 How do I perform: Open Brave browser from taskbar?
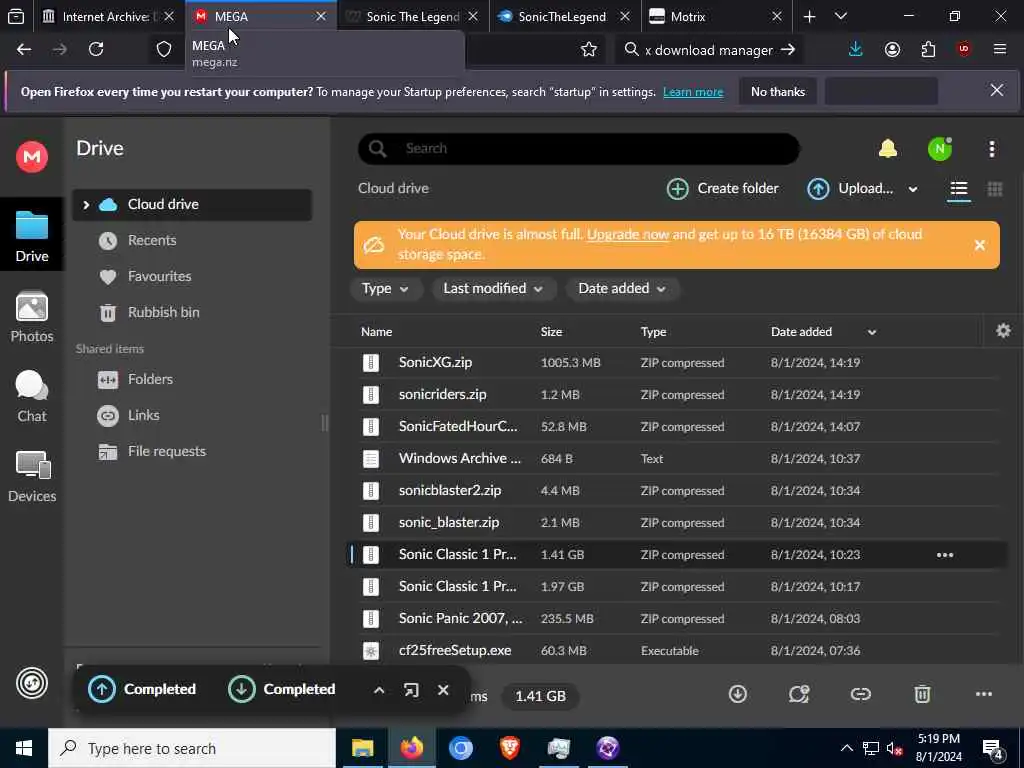[x=509, y=748]
